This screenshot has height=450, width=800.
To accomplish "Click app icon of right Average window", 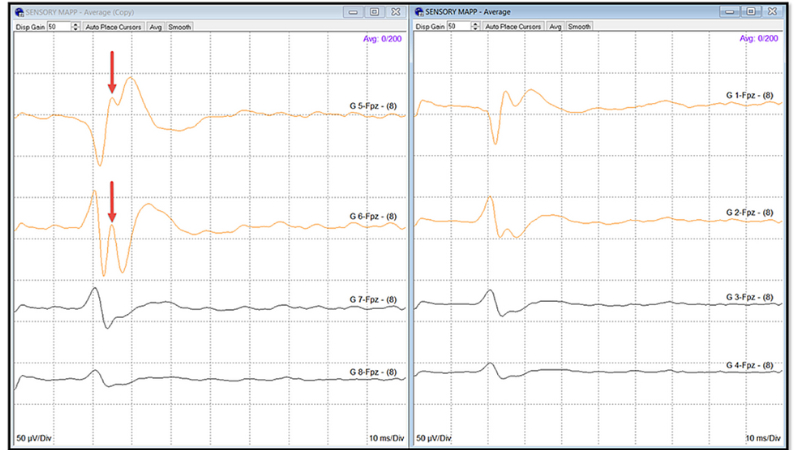I will [419, 12].
